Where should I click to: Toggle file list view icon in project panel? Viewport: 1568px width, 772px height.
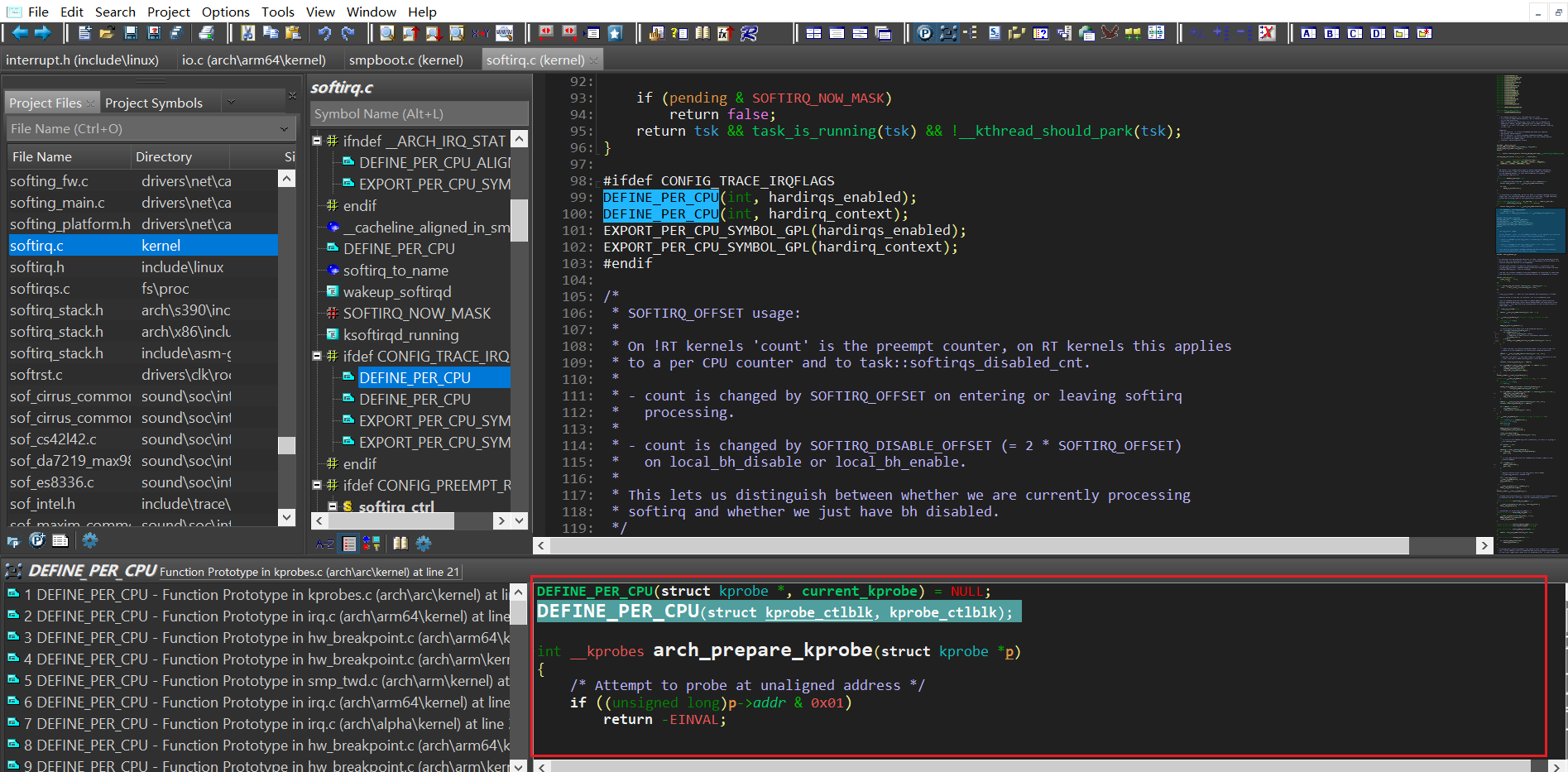(60, 540)
